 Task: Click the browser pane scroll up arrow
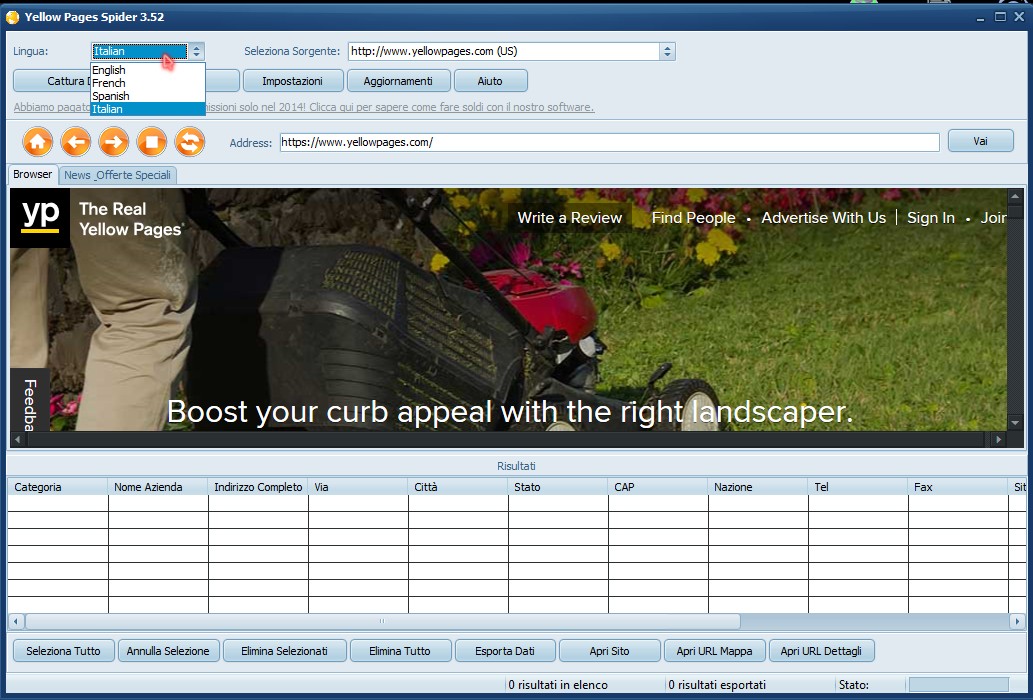coord(1015,196)
